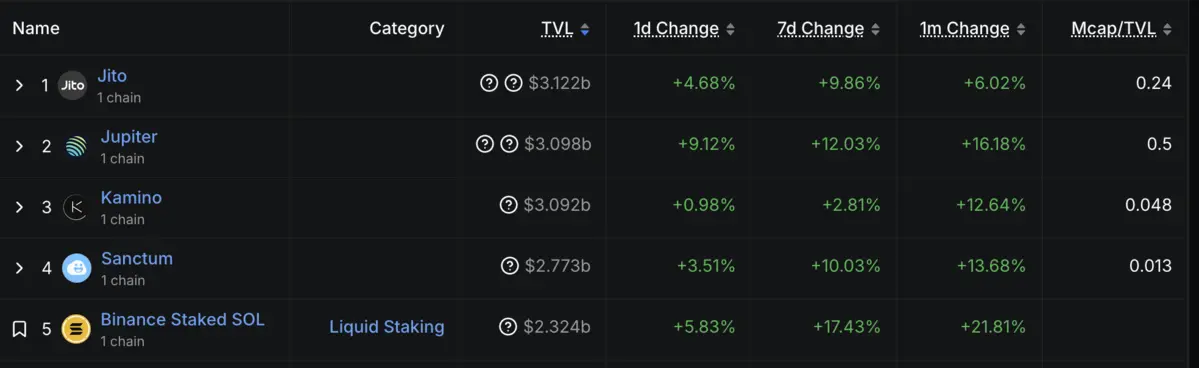This screenshot has height=368, width=1199.
Task: Open the Liquid Staking category link
Action: point(387,327)
